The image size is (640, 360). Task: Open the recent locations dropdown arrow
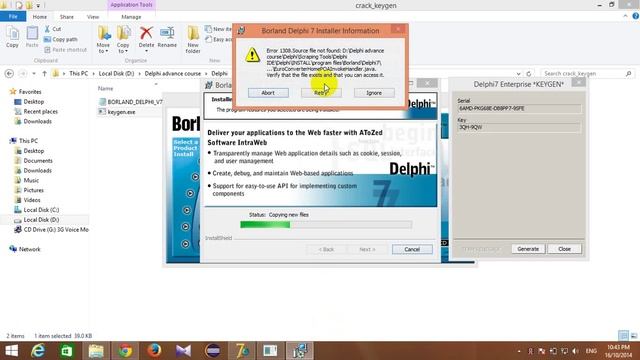34,73
